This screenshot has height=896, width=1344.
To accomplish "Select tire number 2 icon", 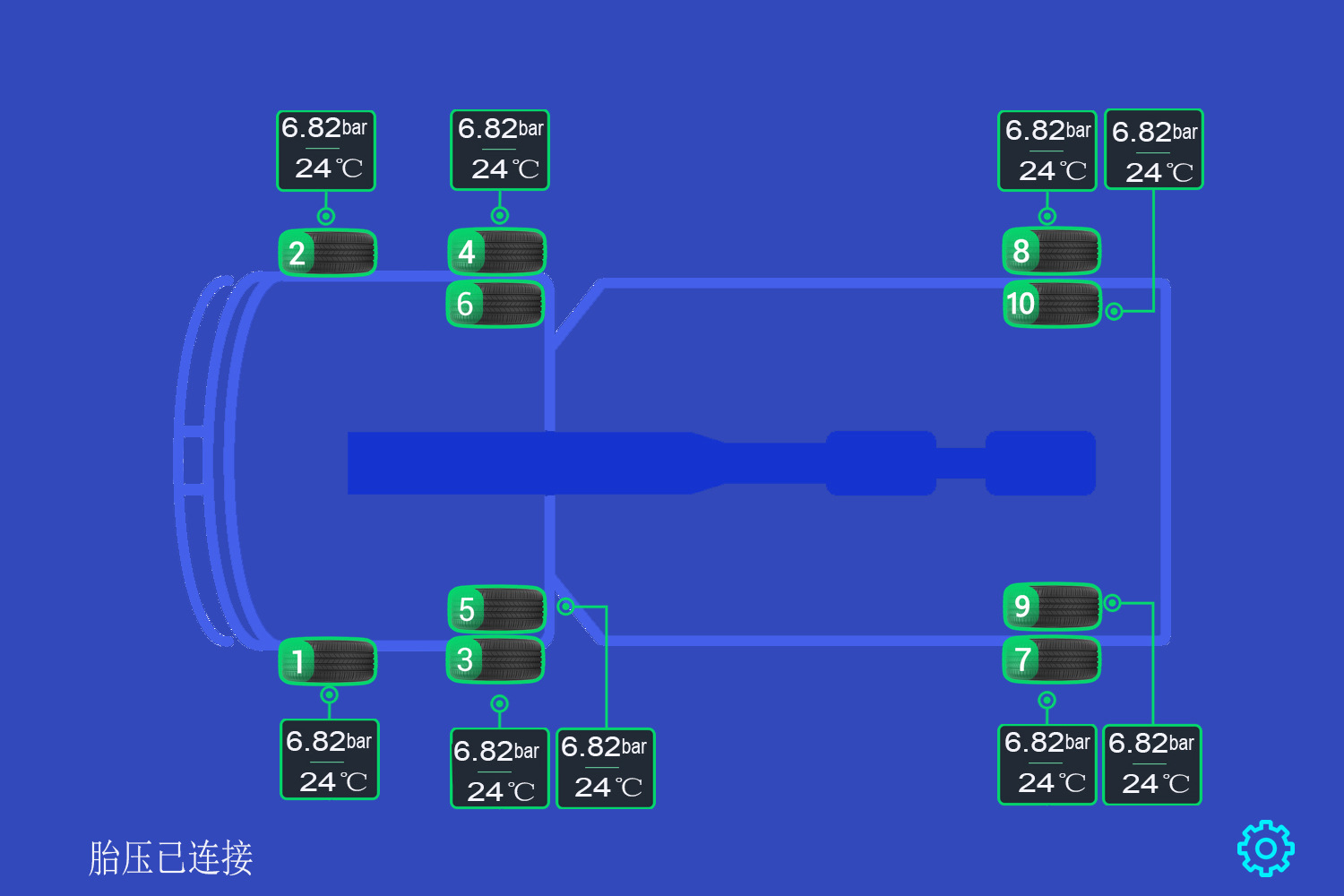I will (x=327, y=253).
